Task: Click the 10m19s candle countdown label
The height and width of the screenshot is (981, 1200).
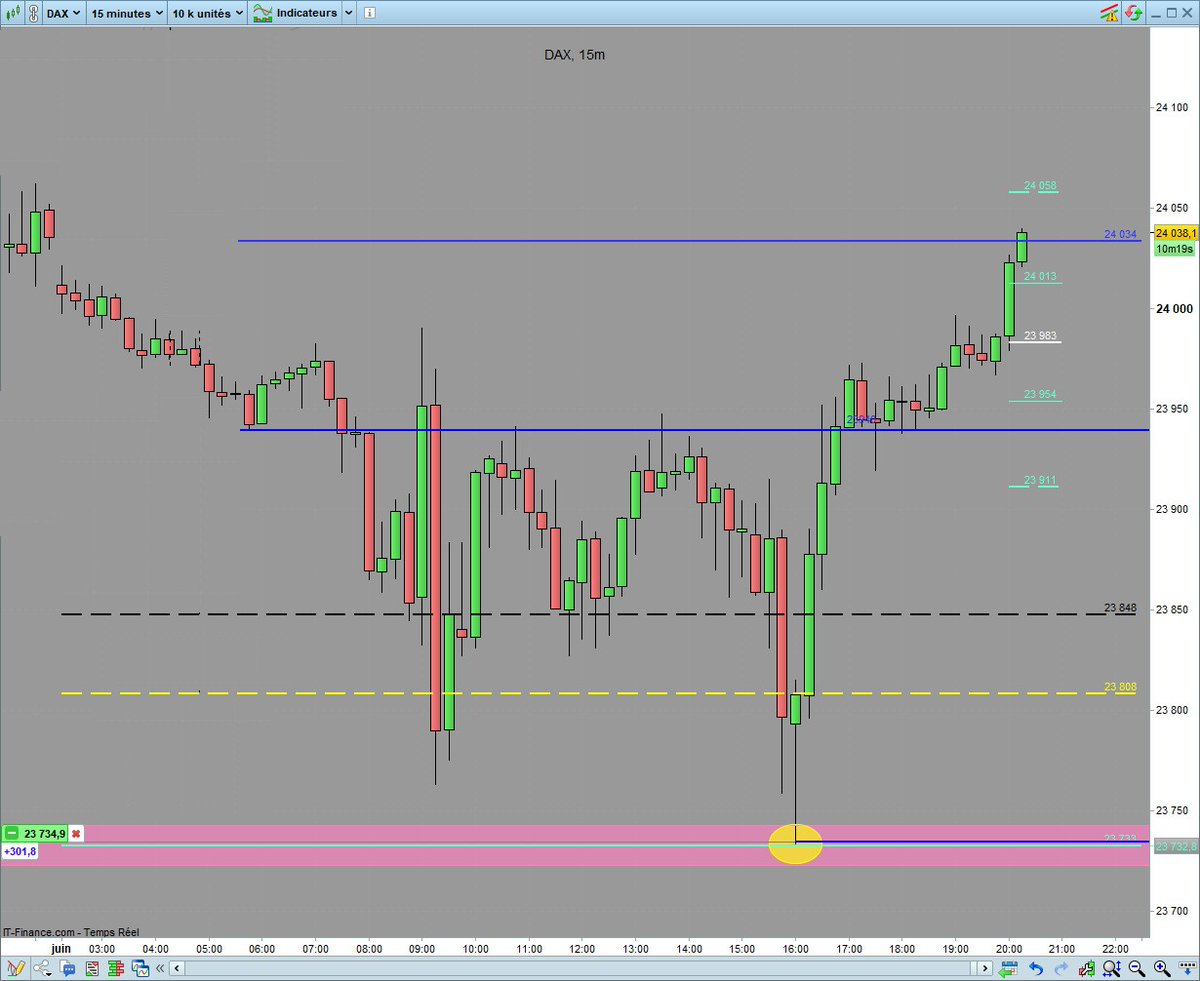Action: [1176, 249]
